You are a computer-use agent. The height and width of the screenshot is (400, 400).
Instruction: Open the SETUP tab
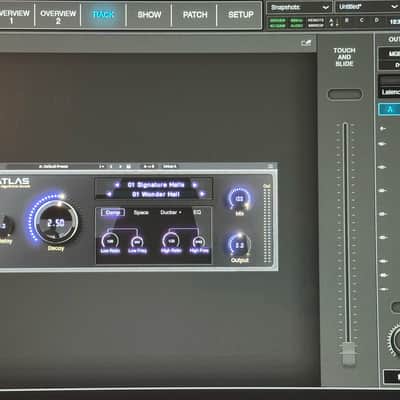[x=240, y=14]
